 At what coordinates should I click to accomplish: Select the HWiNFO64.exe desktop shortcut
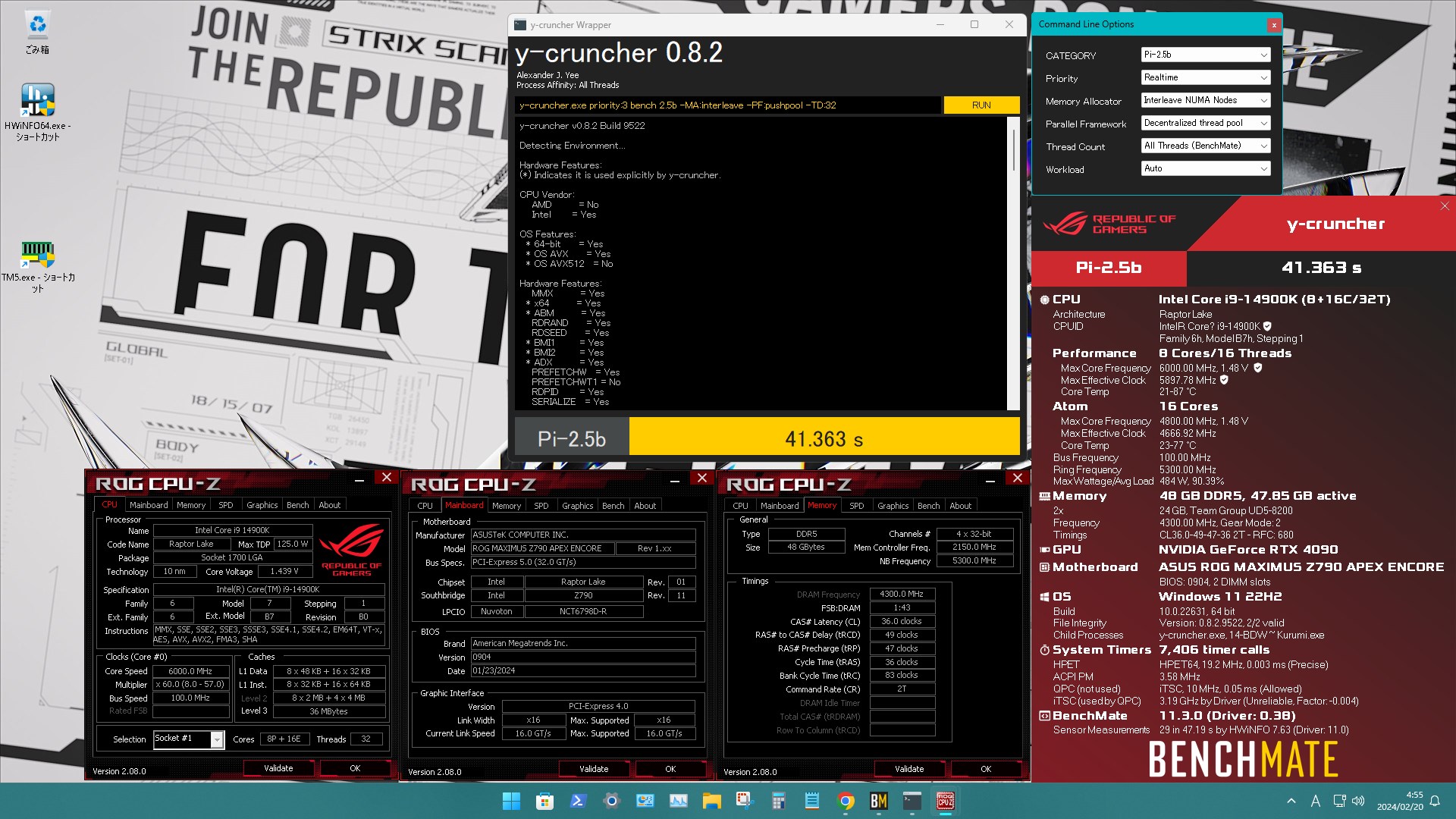coord(37,112)
